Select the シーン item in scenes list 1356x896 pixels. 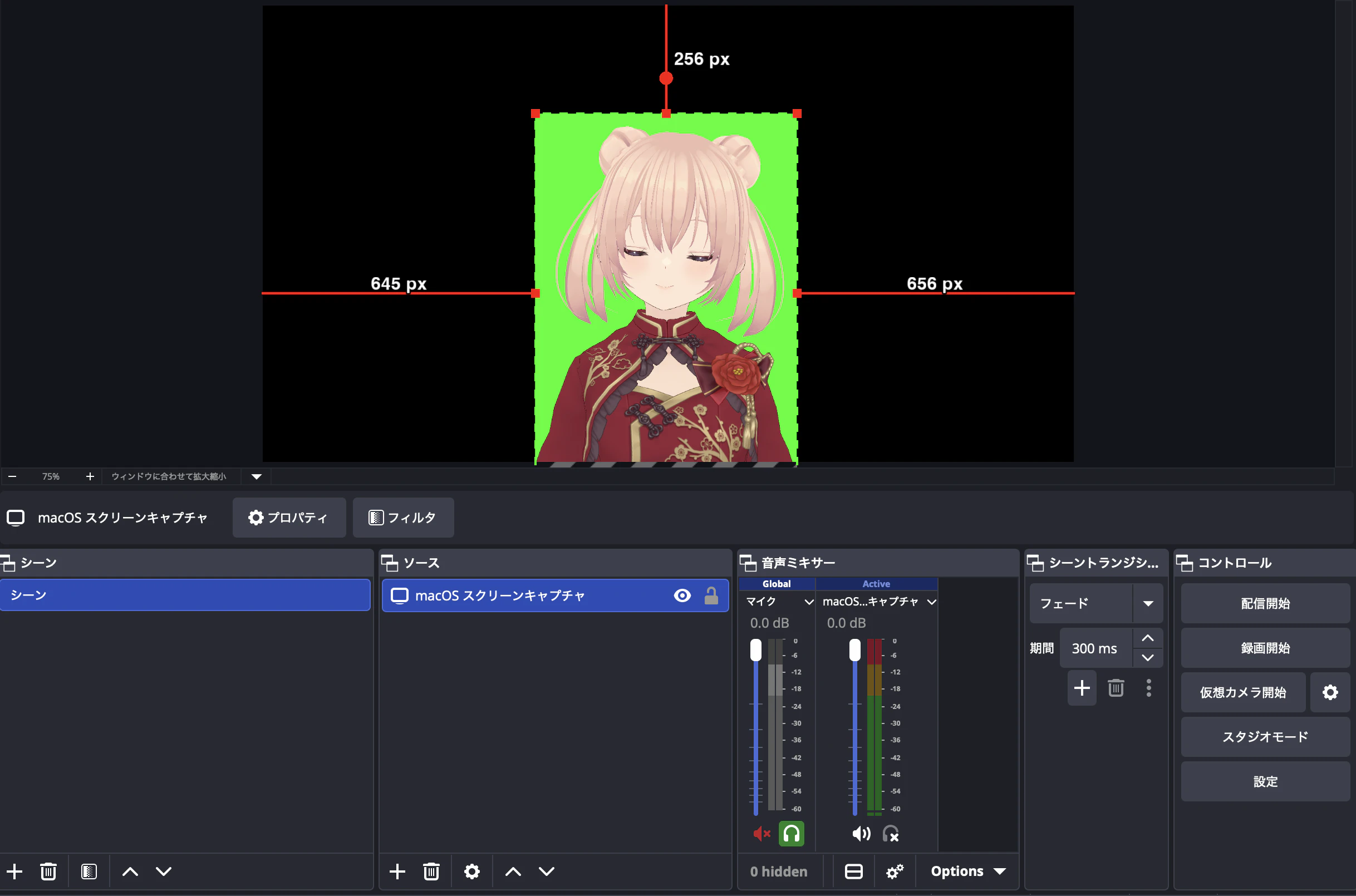point(185,595)
